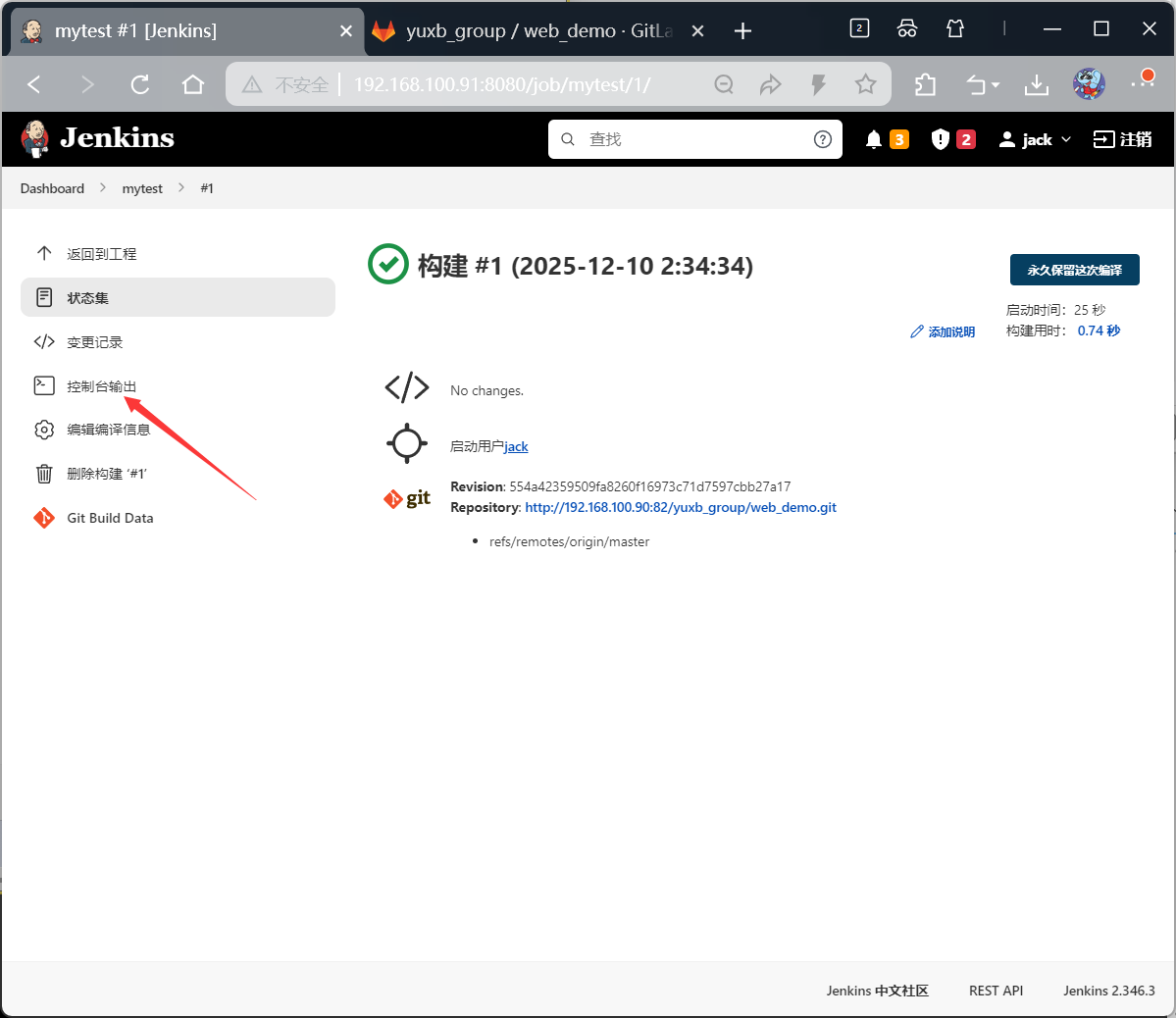The image size is (1176, 1018).
Task: Click the lightning bolt icon in address bar
Action: coord(818,84)
